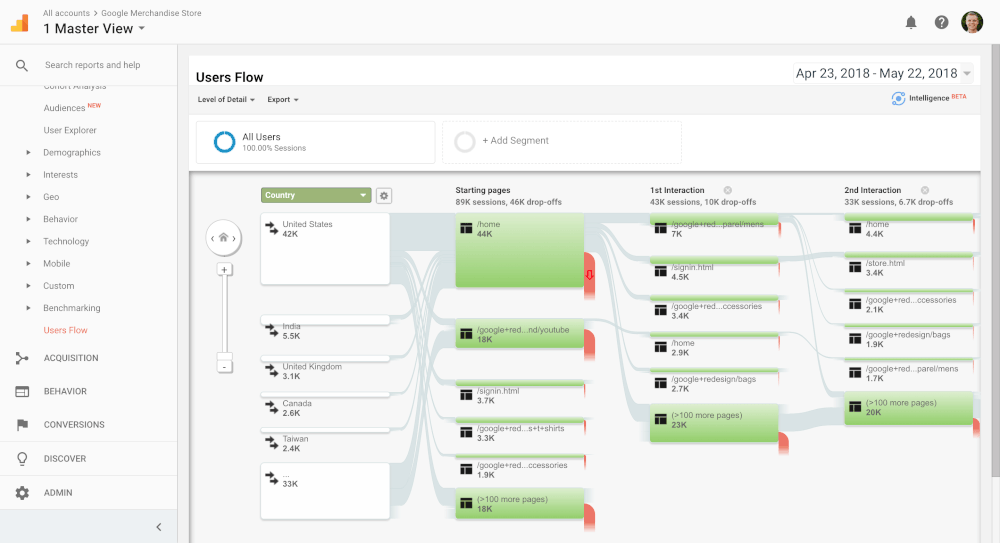Expand the Level of Detail menu
This screenshot has height=543, width=1000.
point(226,100)
